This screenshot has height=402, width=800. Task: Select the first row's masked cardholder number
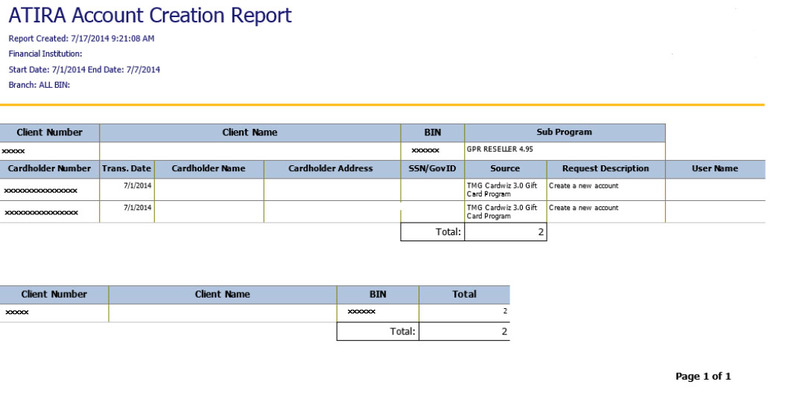41,188
